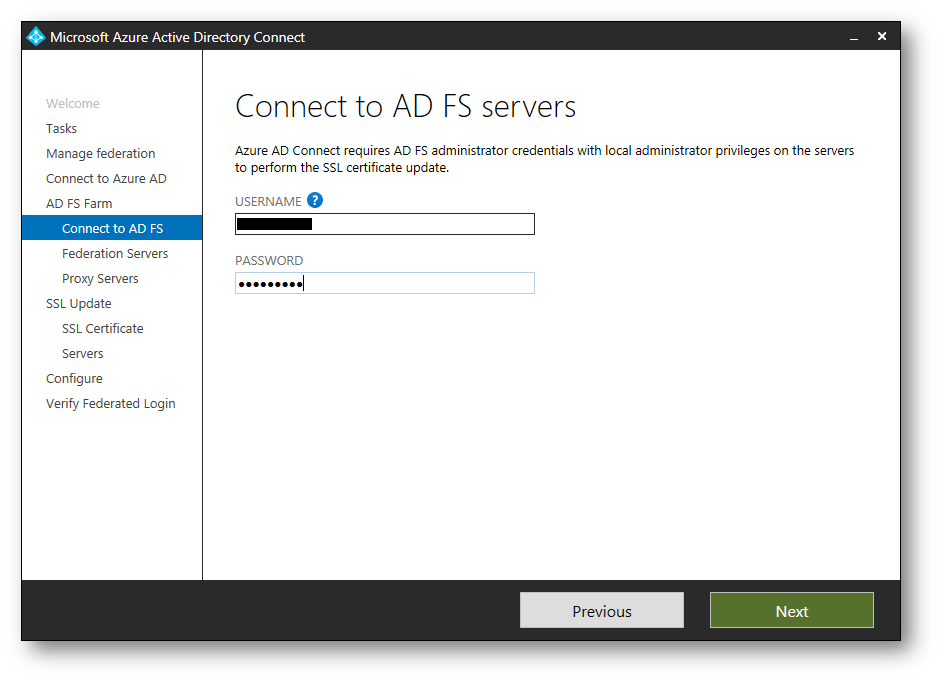This screenshot has height=683, width=943.
Task: Open the Federation Servers step
Action: coord(115,254)
